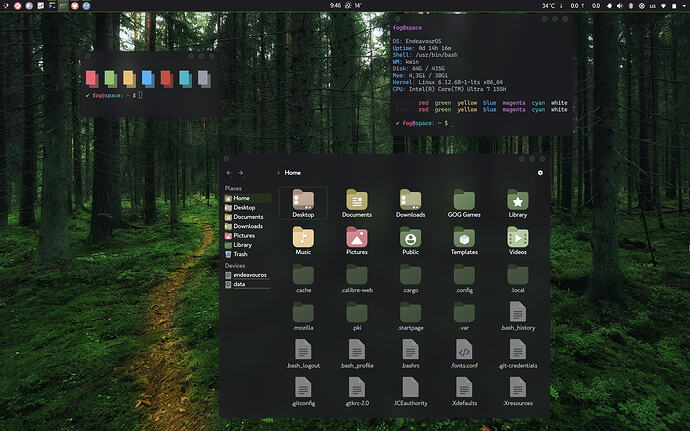Click the blue folder icon in small terminal

point(148,79)
